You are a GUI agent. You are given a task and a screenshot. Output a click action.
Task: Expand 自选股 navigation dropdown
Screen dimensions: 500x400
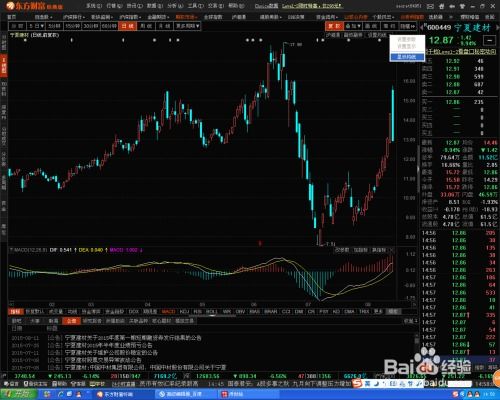[x=43, y=17]
